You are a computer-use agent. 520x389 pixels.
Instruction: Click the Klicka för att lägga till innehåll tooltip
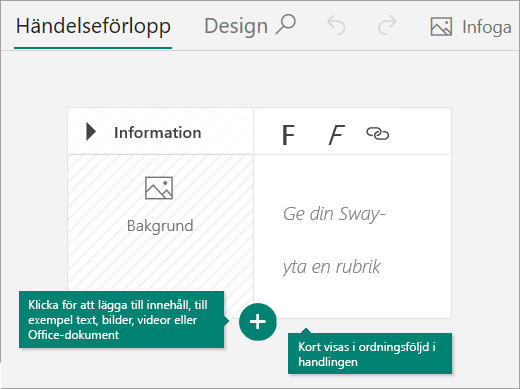point(121,320)
